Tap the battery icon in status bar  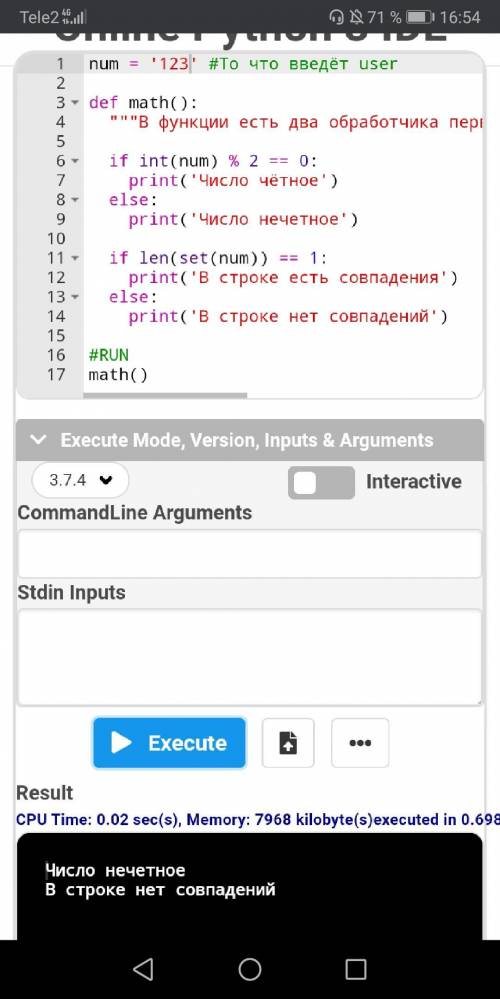click(420, 17)
